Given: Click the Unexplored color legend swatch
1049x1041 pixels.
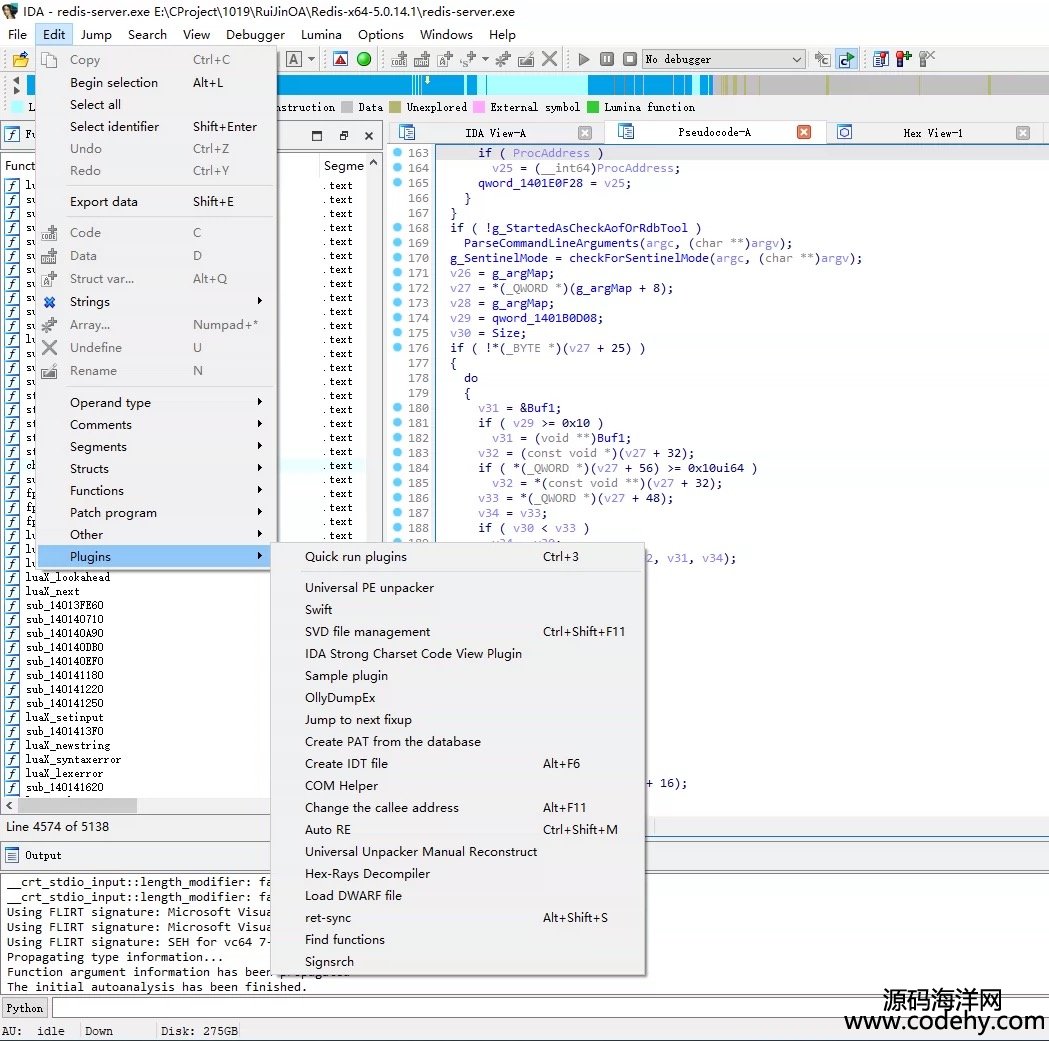Looking at the screenshot, I should pyautogui.click(x=395, y=107).
